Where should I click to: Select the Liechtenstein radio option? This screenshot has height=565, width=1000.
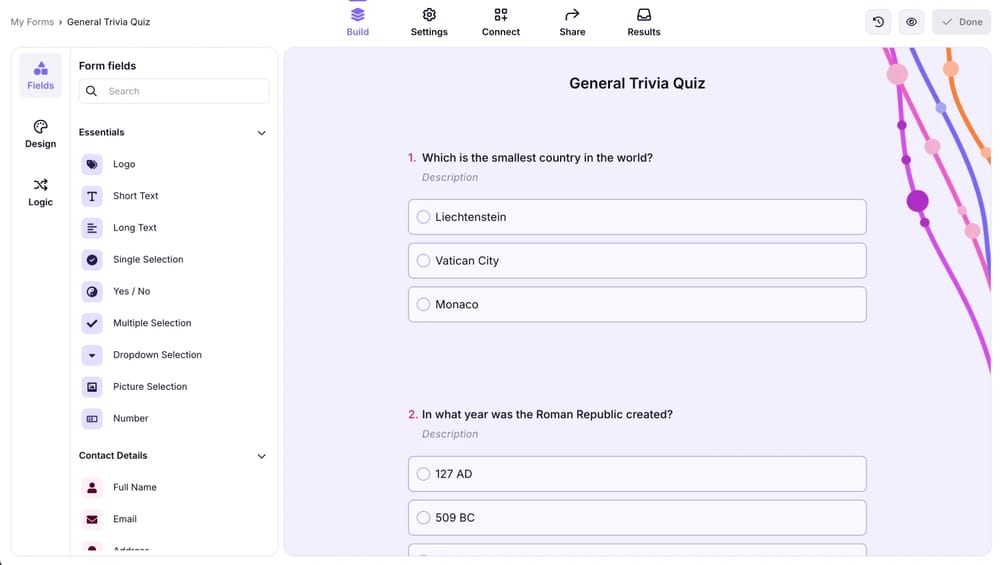(423, 217)
